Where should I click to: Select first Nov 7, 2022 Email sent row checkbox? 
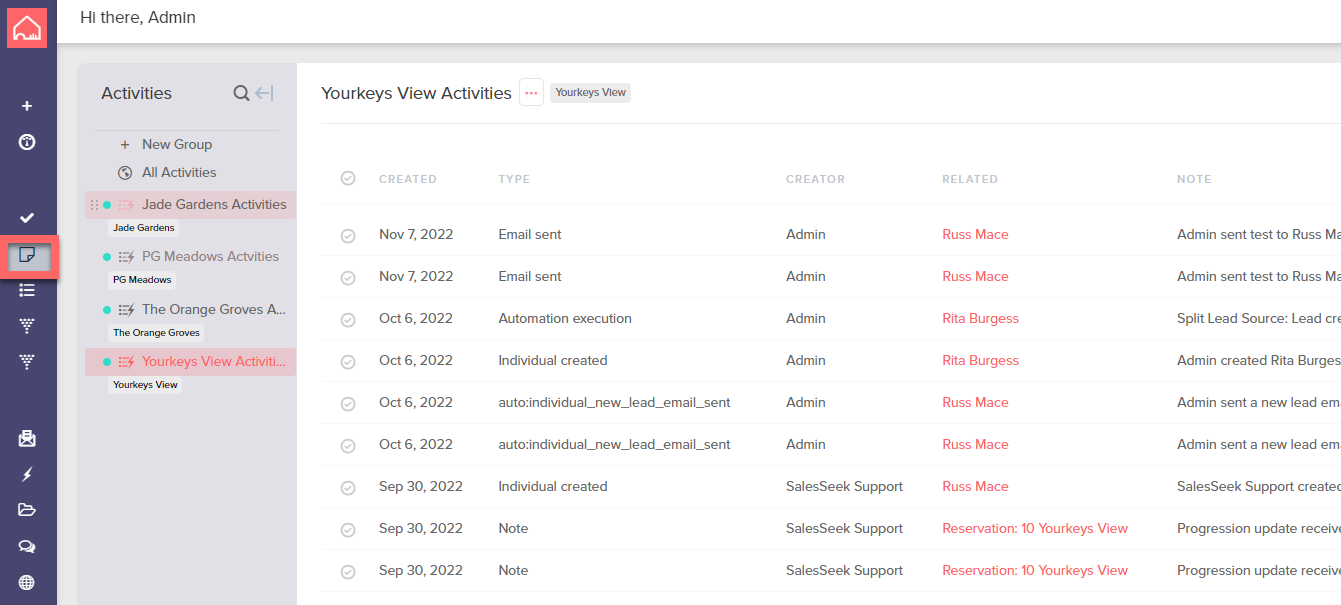point(348,236)
